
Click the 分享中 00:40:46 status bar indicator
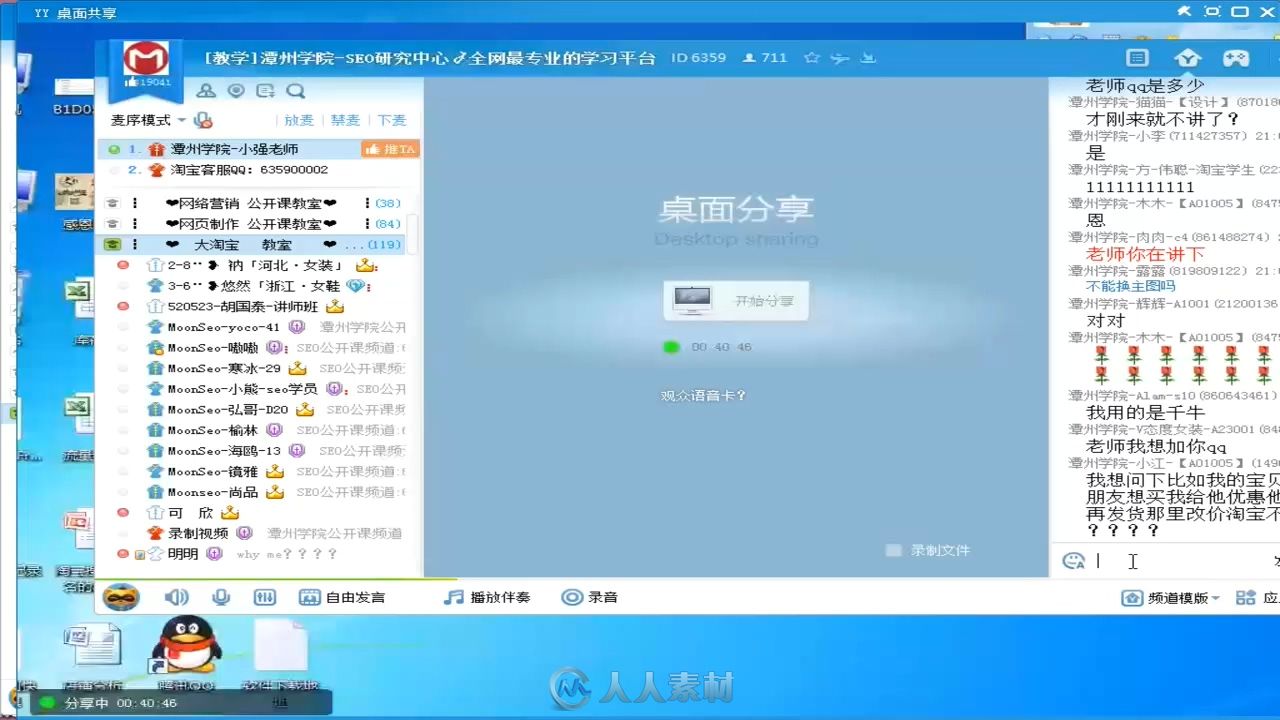point(182,703)
